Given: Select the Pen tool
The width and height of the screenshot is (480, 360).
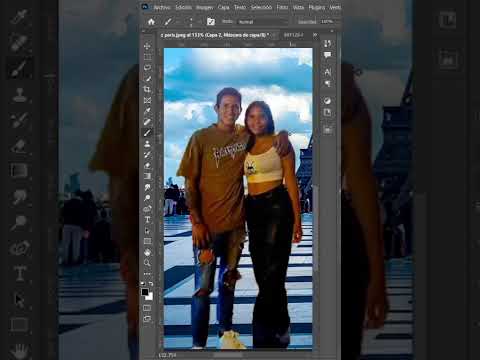Looking at the screenshot, I should pos(147,209).
